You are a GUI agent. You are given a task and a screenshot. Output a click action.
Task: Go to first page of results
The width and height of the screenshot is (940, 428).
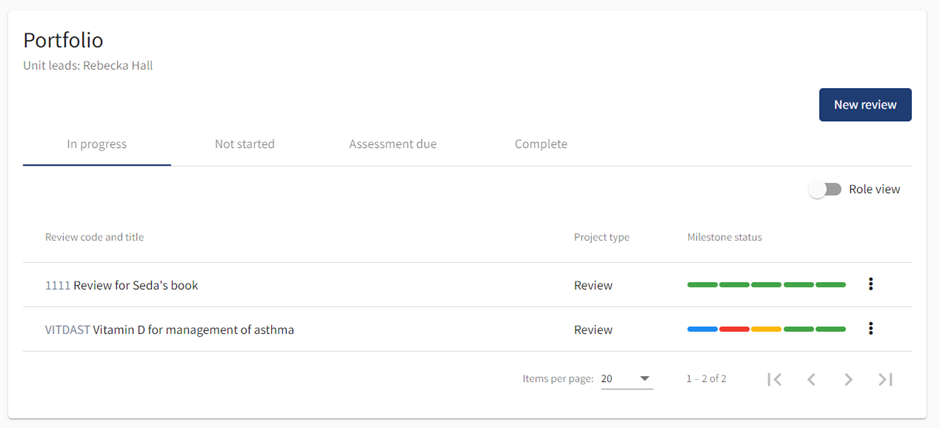click(x=774, y=379)
